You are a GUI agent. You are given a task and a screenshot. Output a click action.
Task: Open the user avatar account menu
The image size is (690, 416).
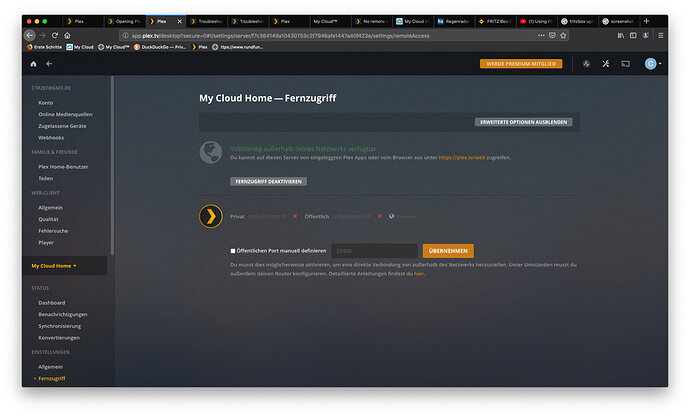pos(653,64)
